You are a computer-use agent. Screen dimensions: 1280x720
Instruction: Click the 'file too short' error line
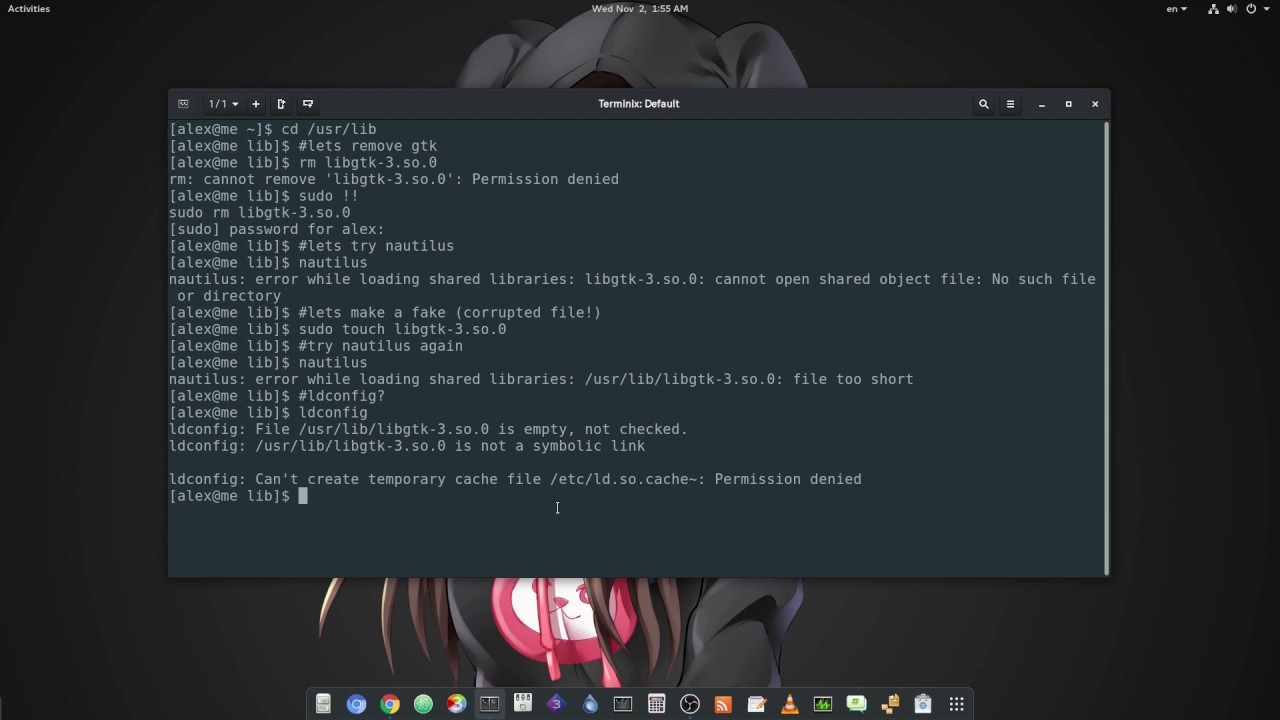pos(541,379)
